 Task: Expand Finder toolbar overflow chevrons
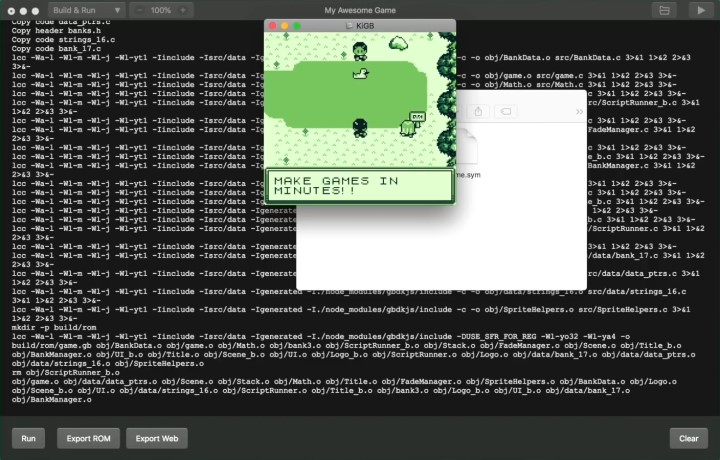pyautogui.click(x=579, y=111)
